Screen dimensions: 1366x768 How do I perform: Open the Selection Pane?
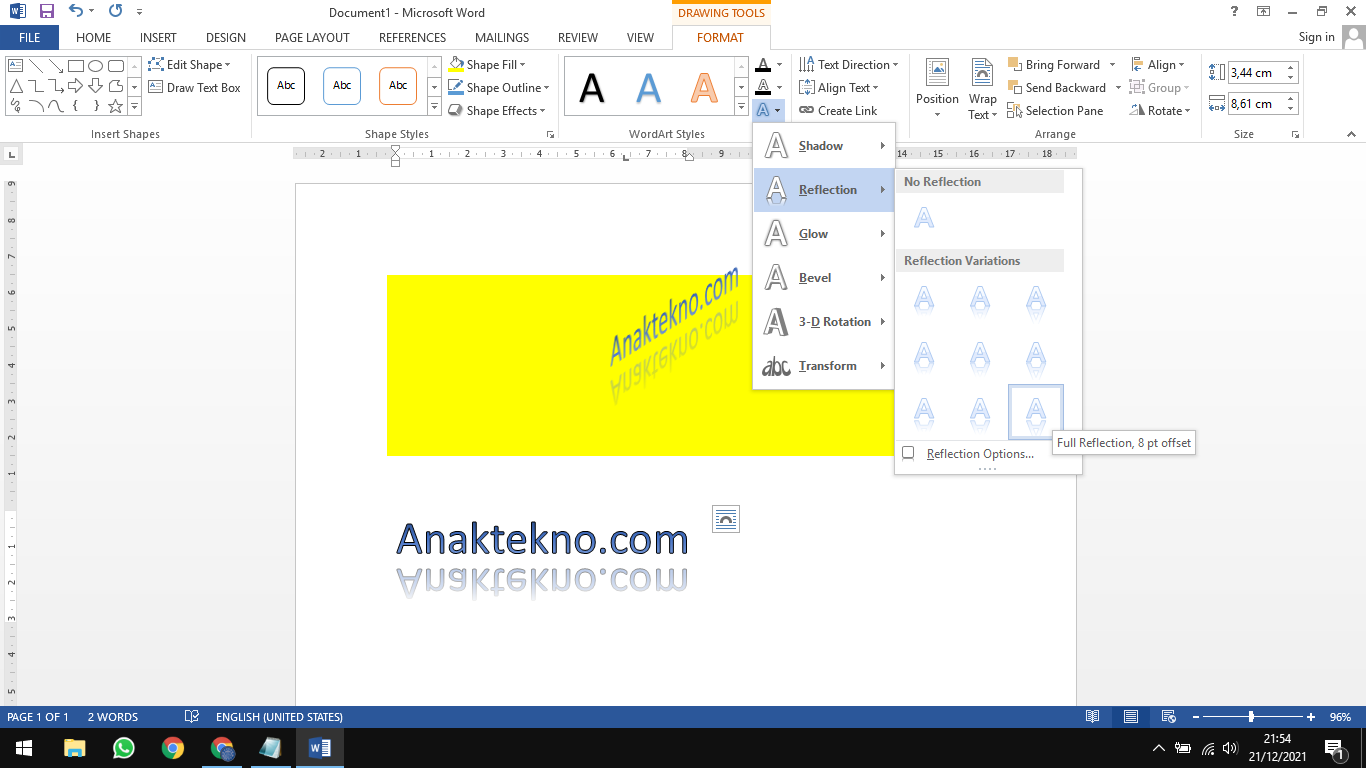pos(1057,111)
